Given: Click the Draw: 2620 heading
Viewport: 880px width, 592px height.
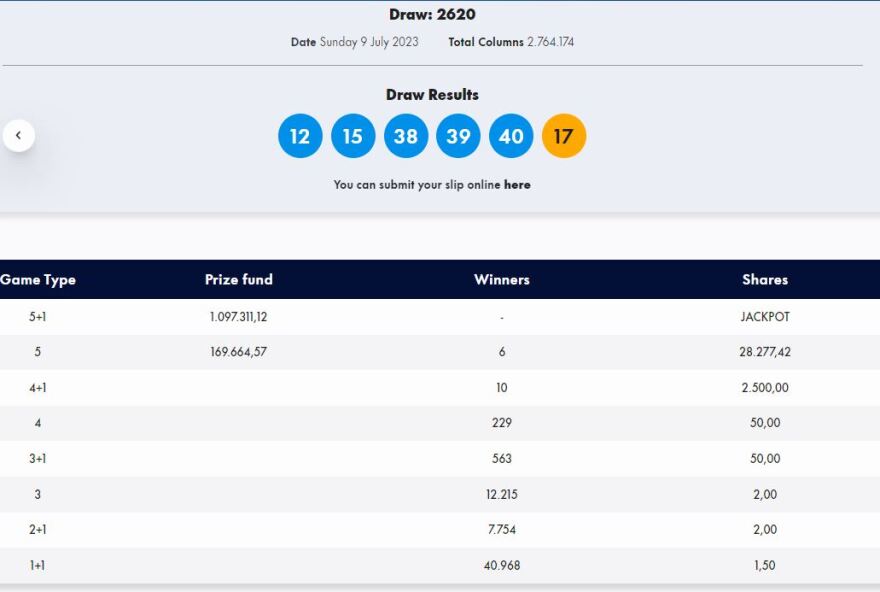Looking at the screenshot, I should tap(432, 15).
